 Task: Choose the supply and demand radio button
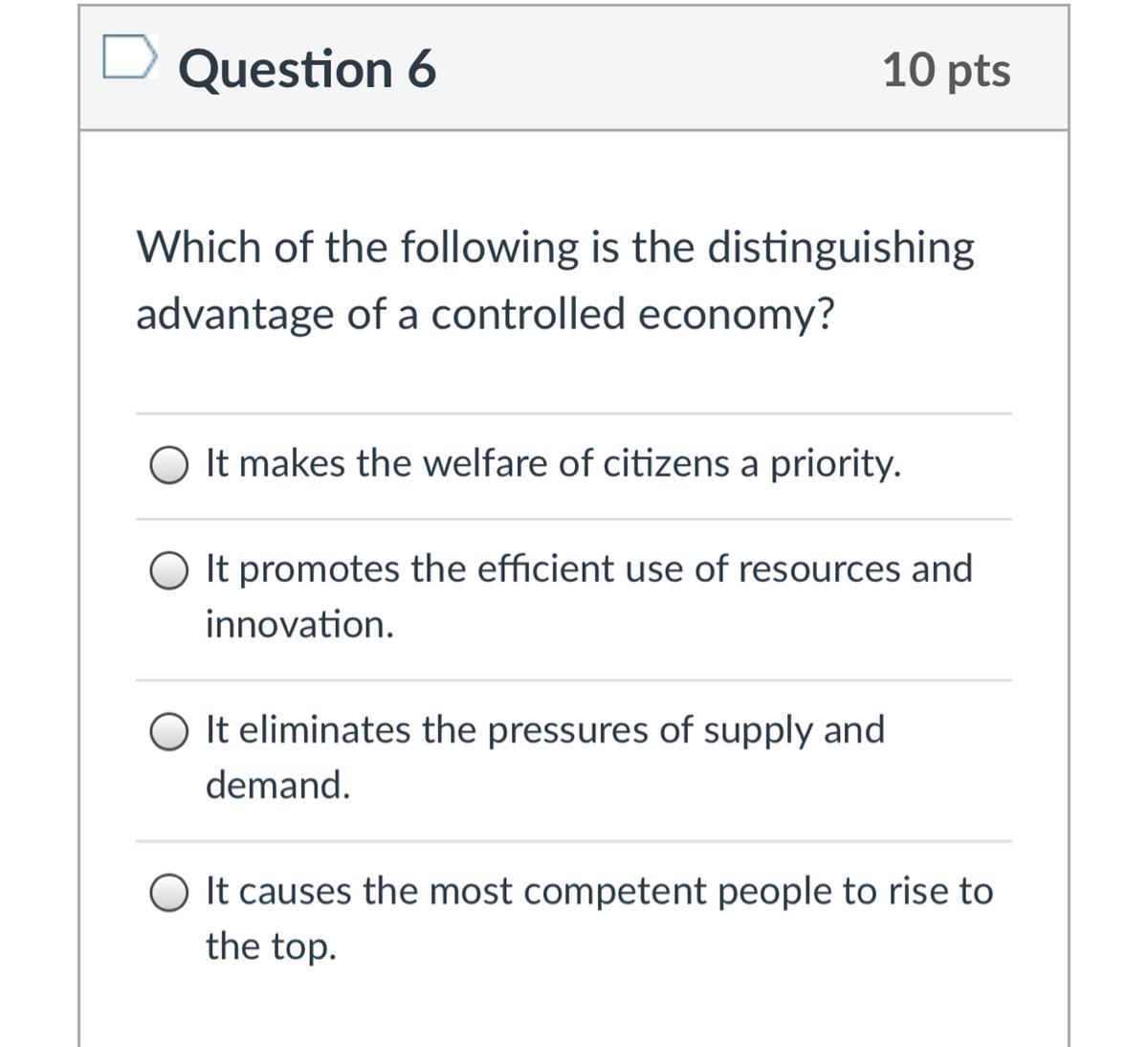point(168,732)
